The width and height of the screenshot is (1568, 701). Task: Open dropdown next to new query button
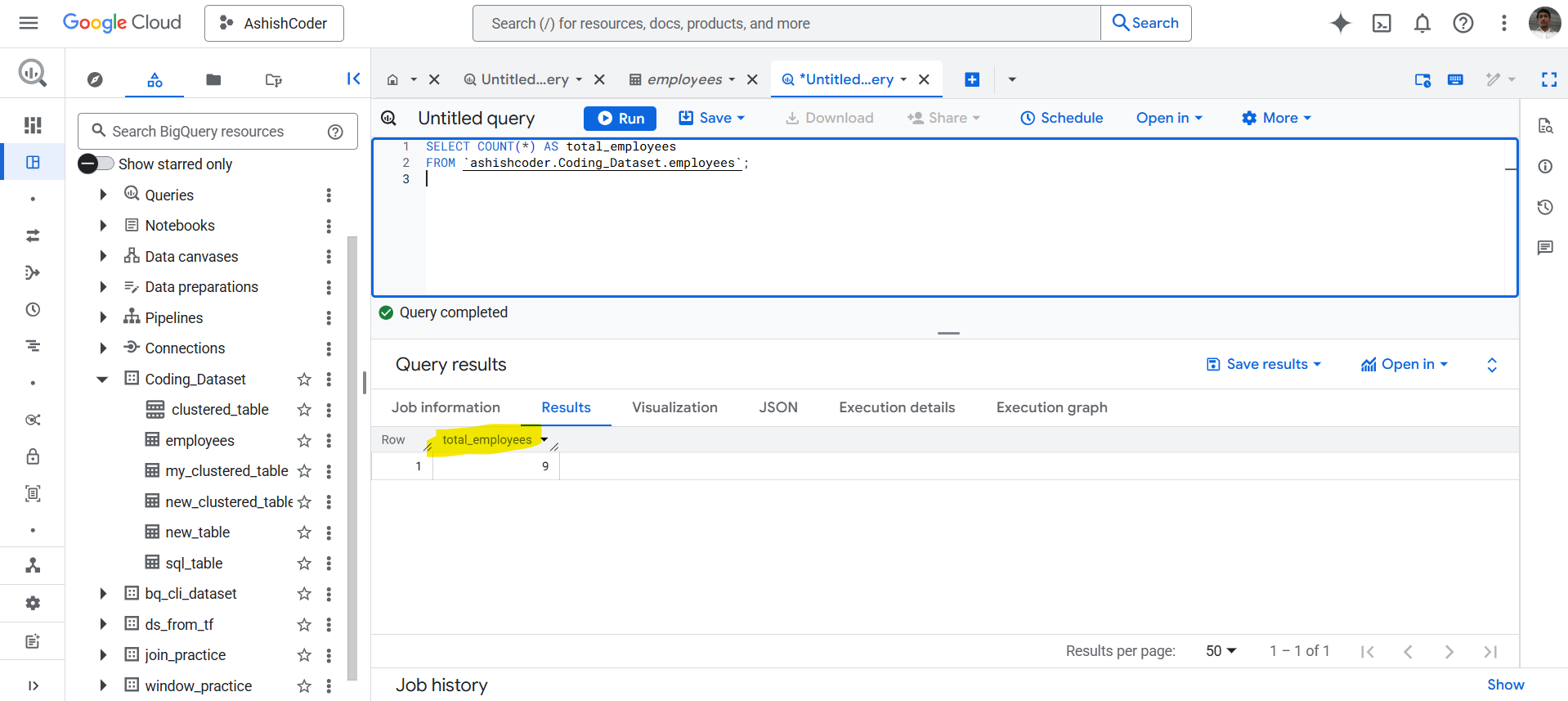point(1012,79)
